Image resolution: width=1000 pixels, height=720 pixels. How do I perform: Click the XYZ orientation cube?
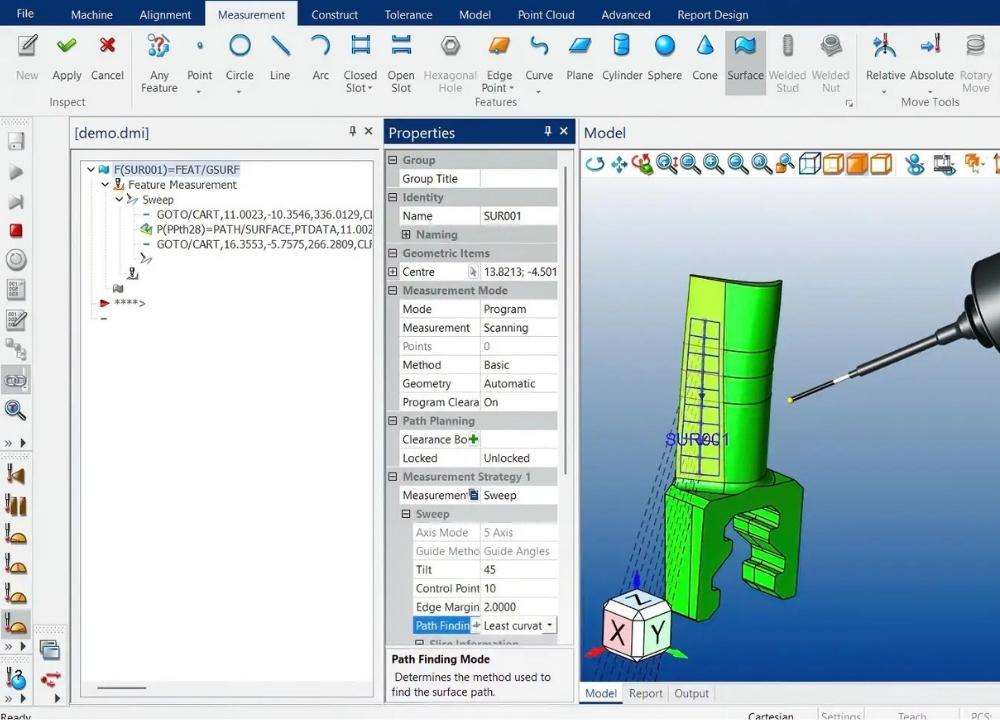[635, 626]
